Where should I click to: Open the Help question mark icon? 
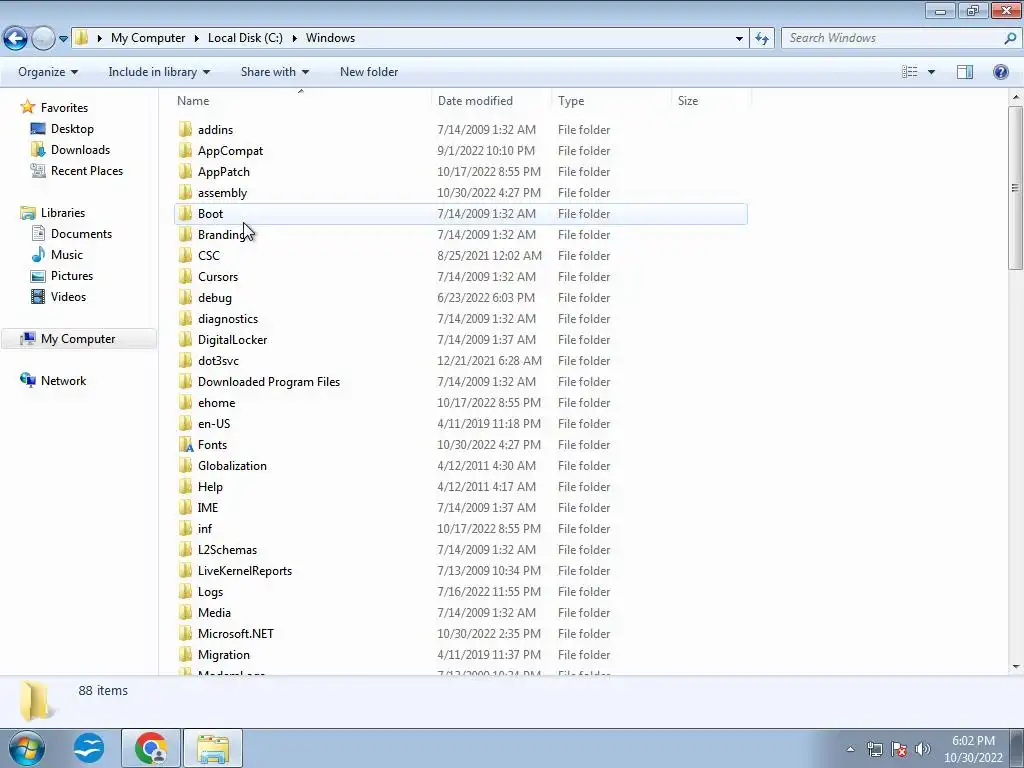(x=1000, y=72)
